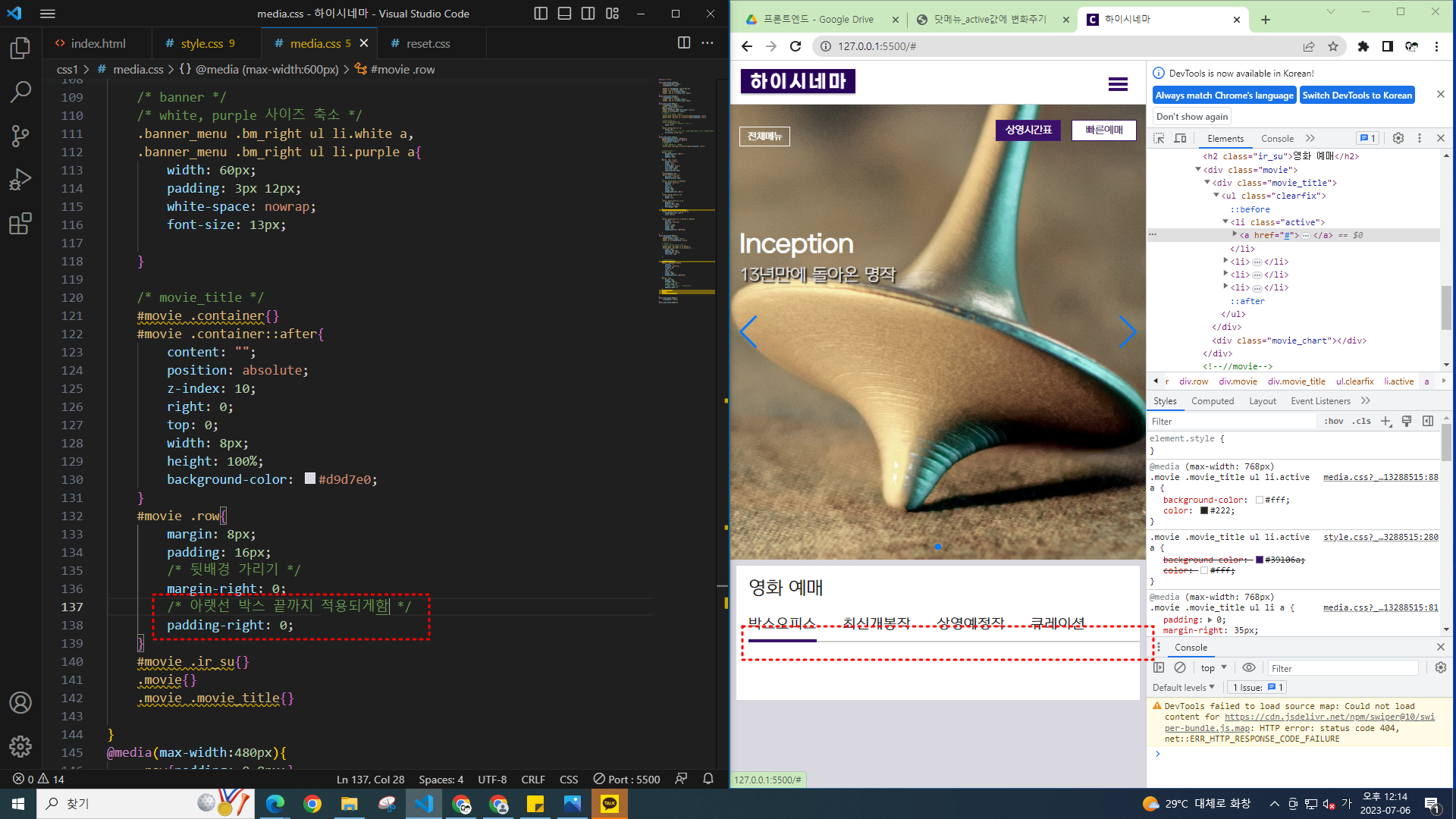Viewport: 1456px width, 819px height.
Task: Click the Don't show again button
Action: (1191, 117)
